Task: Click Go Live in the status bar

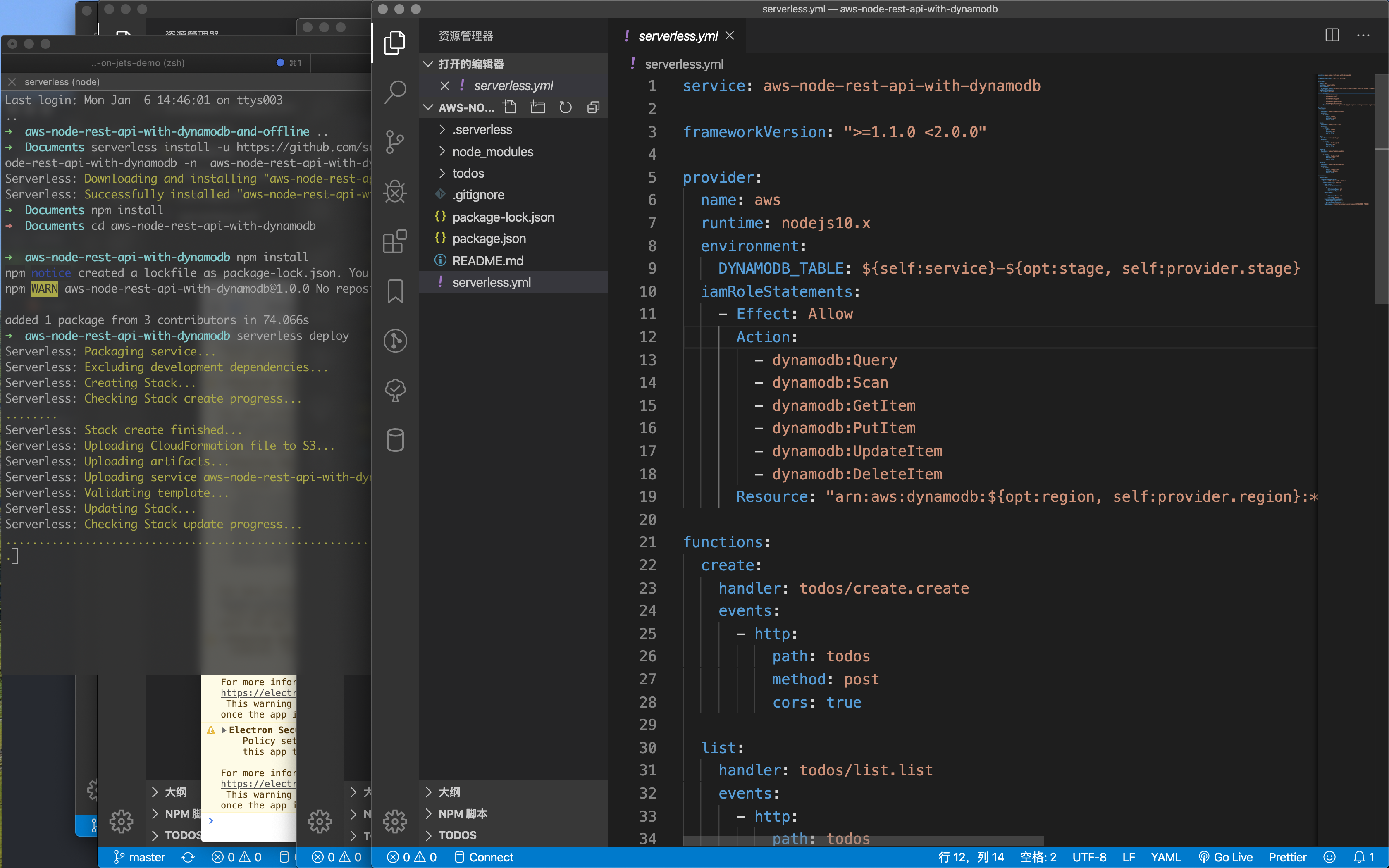Action: pyautogui.click(x=1226, y=857)
